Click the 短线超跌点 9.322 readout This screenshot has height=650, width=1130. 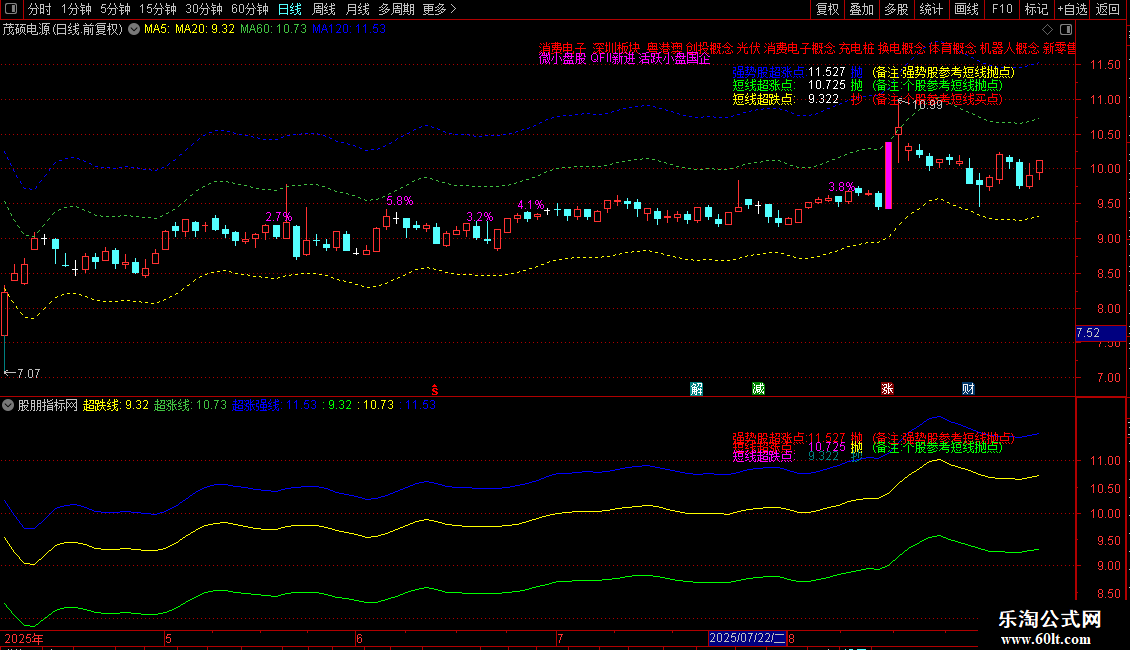pos(786,99)
